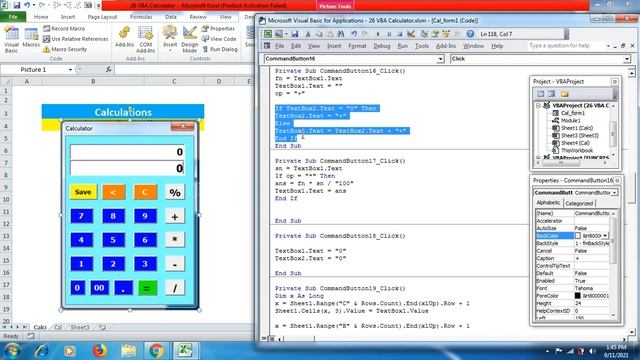Click ForeColor black color swatch
Screen dimensions: 640x360
pos(578,296)
